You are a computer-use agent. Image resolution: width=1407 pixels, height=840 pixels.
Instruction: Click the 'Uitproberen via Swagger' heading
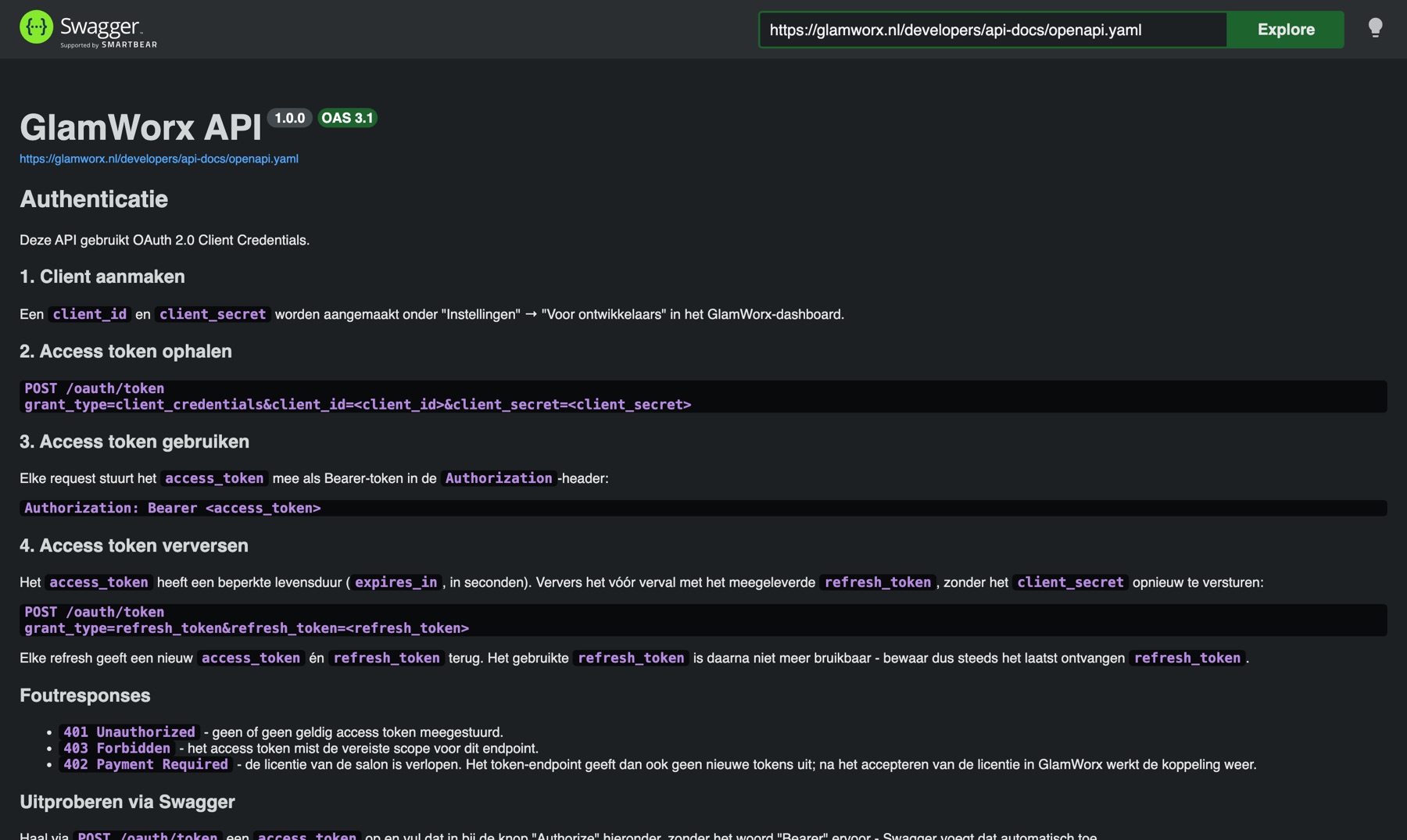[x=127, y=802]
